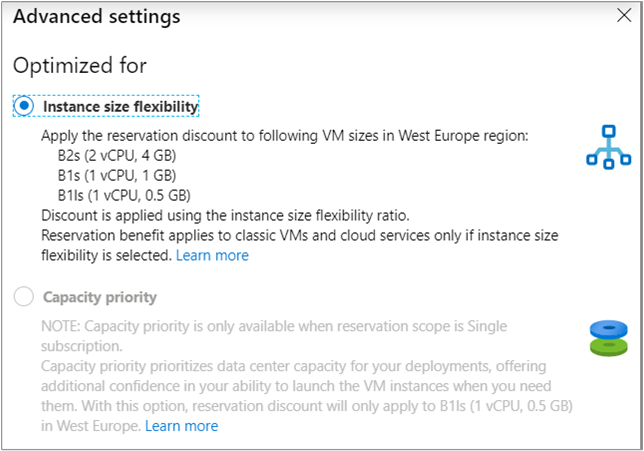Click the Instance size flexibility label text
This screenshot has height=451, width=644.
point(120,106)
